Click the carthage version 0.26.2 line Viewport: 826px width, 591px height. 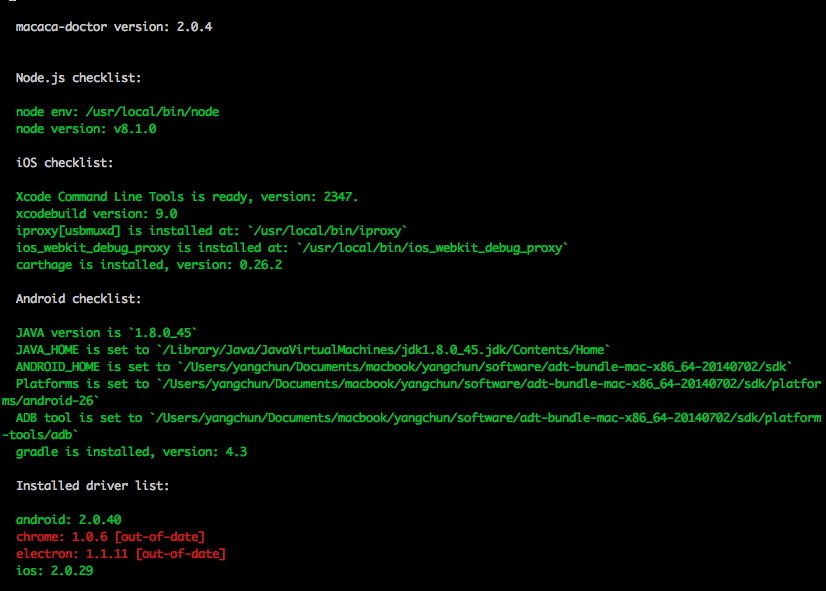[x=149, y=265]
